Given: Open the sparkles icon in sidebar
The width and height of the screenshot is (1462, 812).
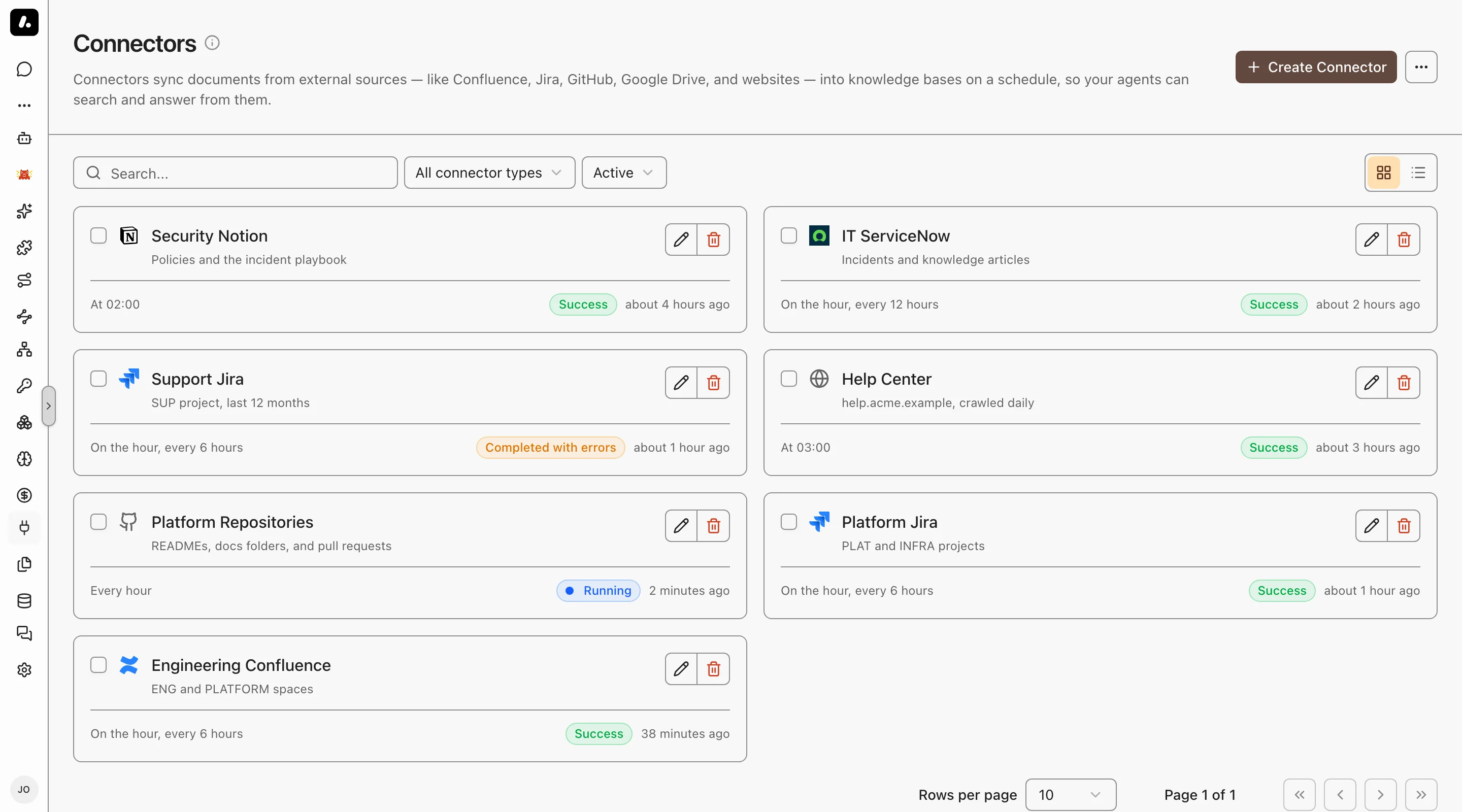Looking at the screenshot, I should click(x=24, y=211).
